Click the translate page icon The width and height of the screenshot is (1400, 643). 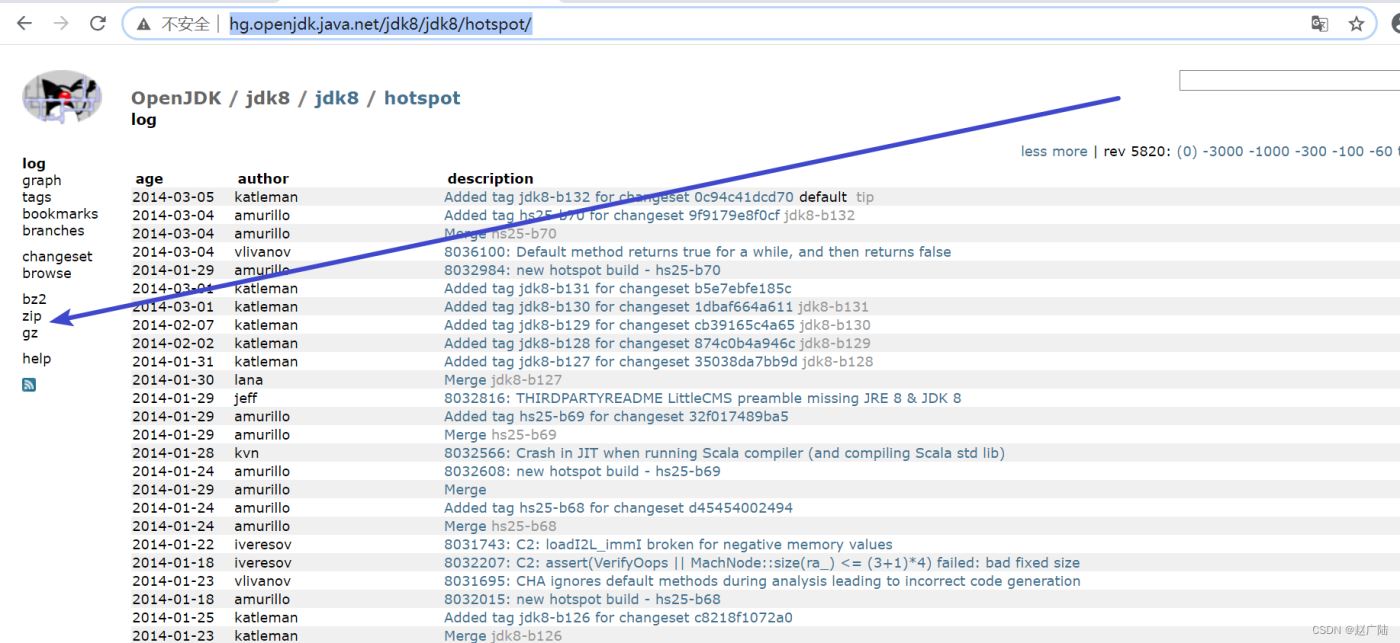pyautogui.click(x=1320, y=24)
